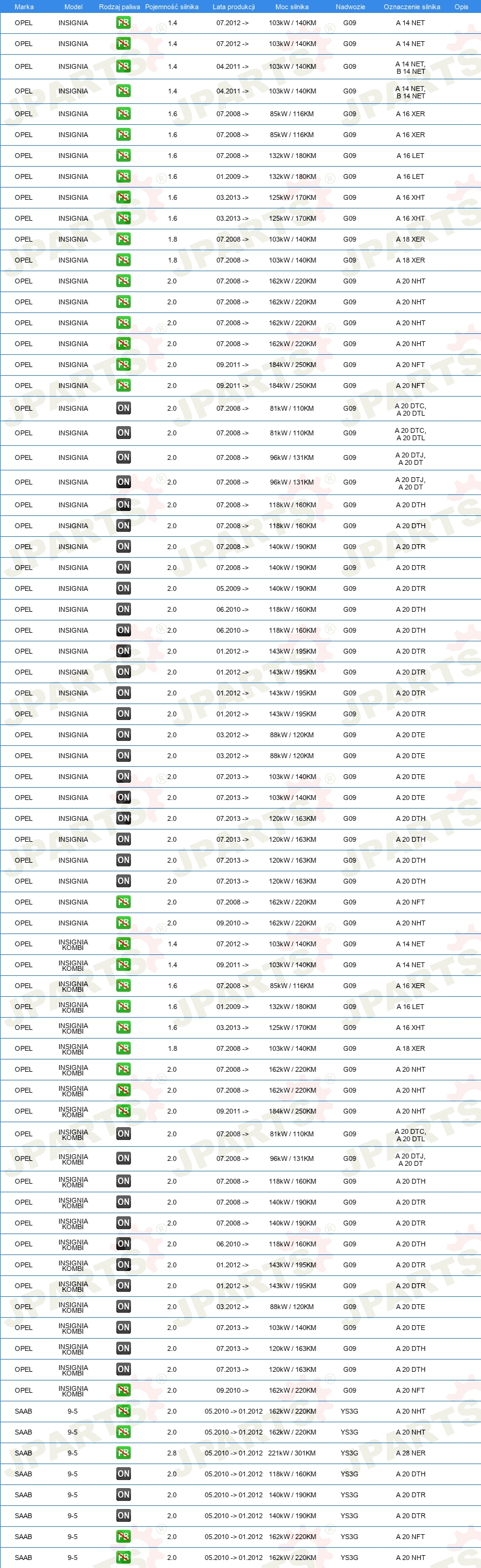Select 184kW / 250KM in INSIGNIA KOMBI row

click(292, 1111)
